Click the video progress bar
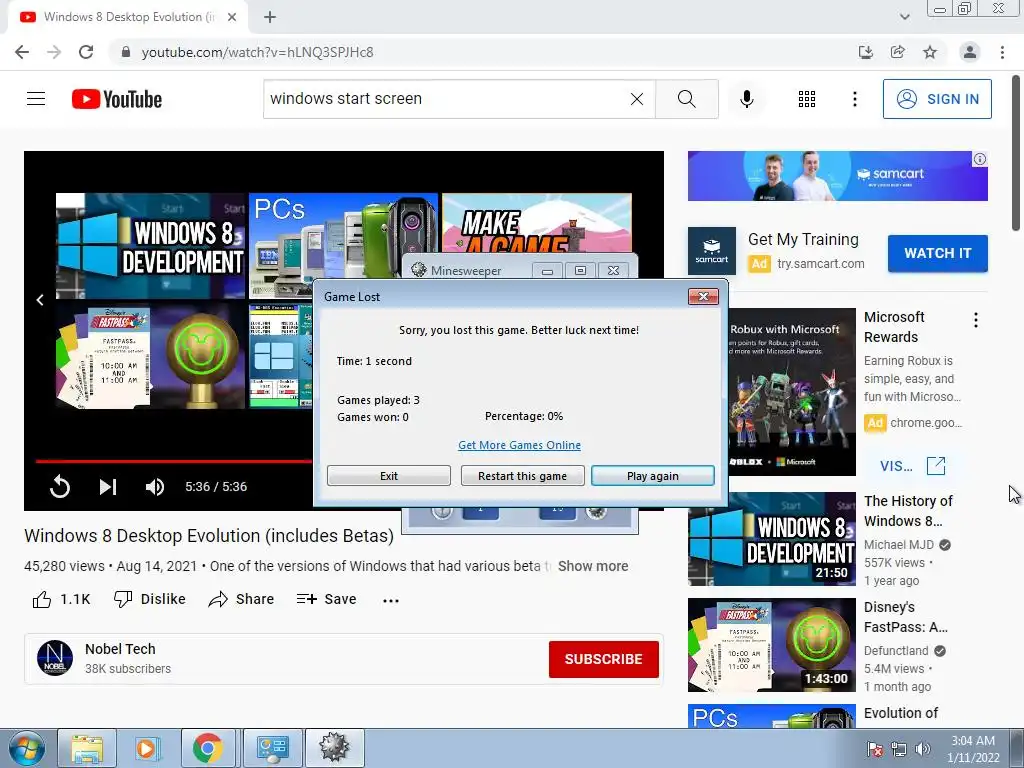This screenshot has width=1024, height=768. coord(174,461)
